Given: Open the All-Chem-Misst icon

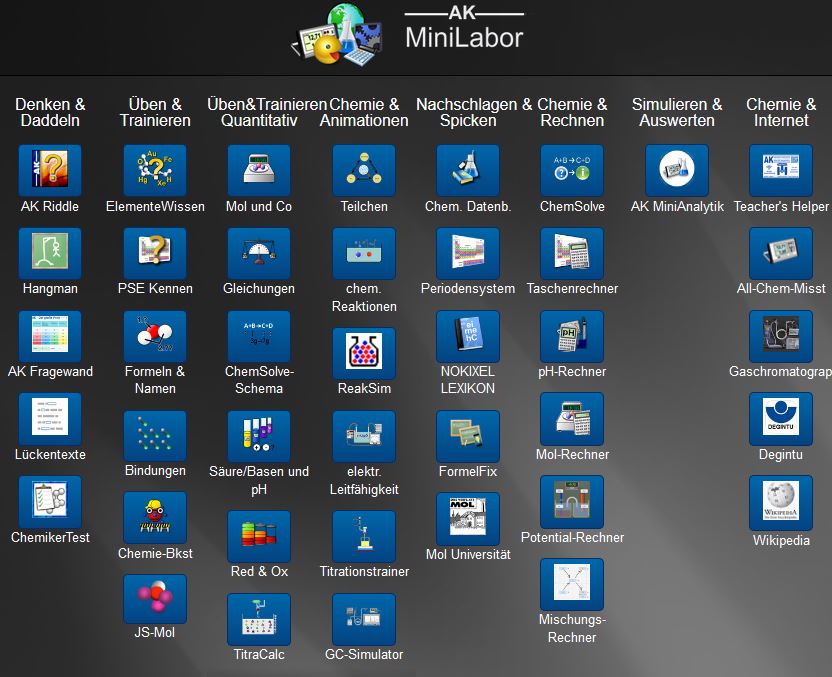Looking at the screenshot, I should (x=781, y=253).
